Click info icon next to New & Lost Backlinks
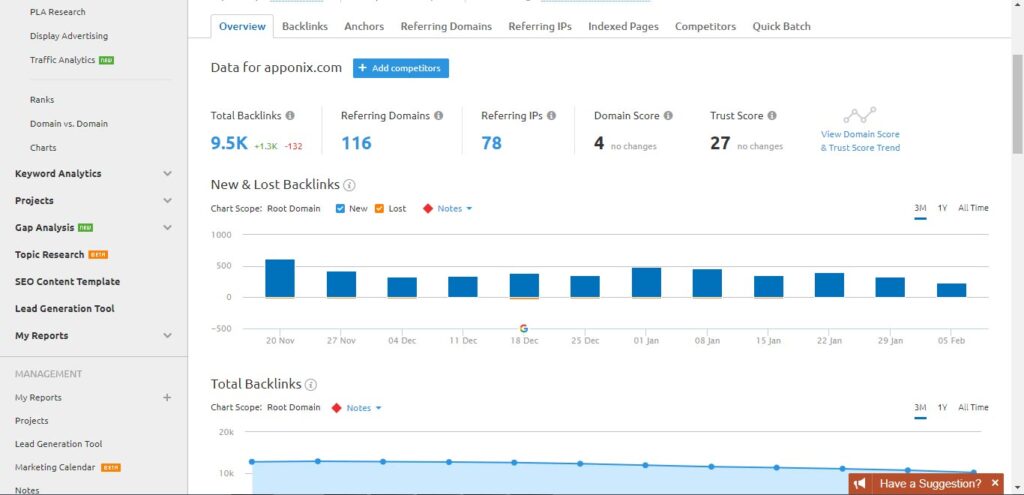The width and height of the screenshot is (1024, 495). [349, 185]
